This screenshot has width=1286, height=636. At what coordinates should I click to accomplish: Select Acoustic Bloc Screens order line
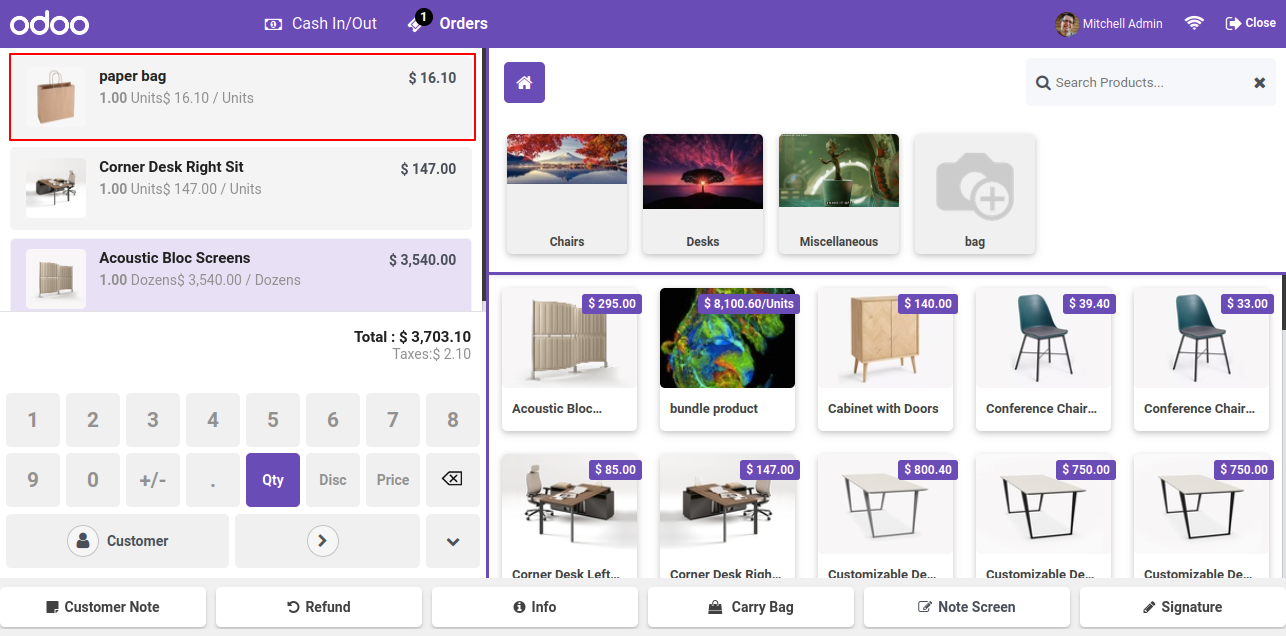click(x=241, y=275)
